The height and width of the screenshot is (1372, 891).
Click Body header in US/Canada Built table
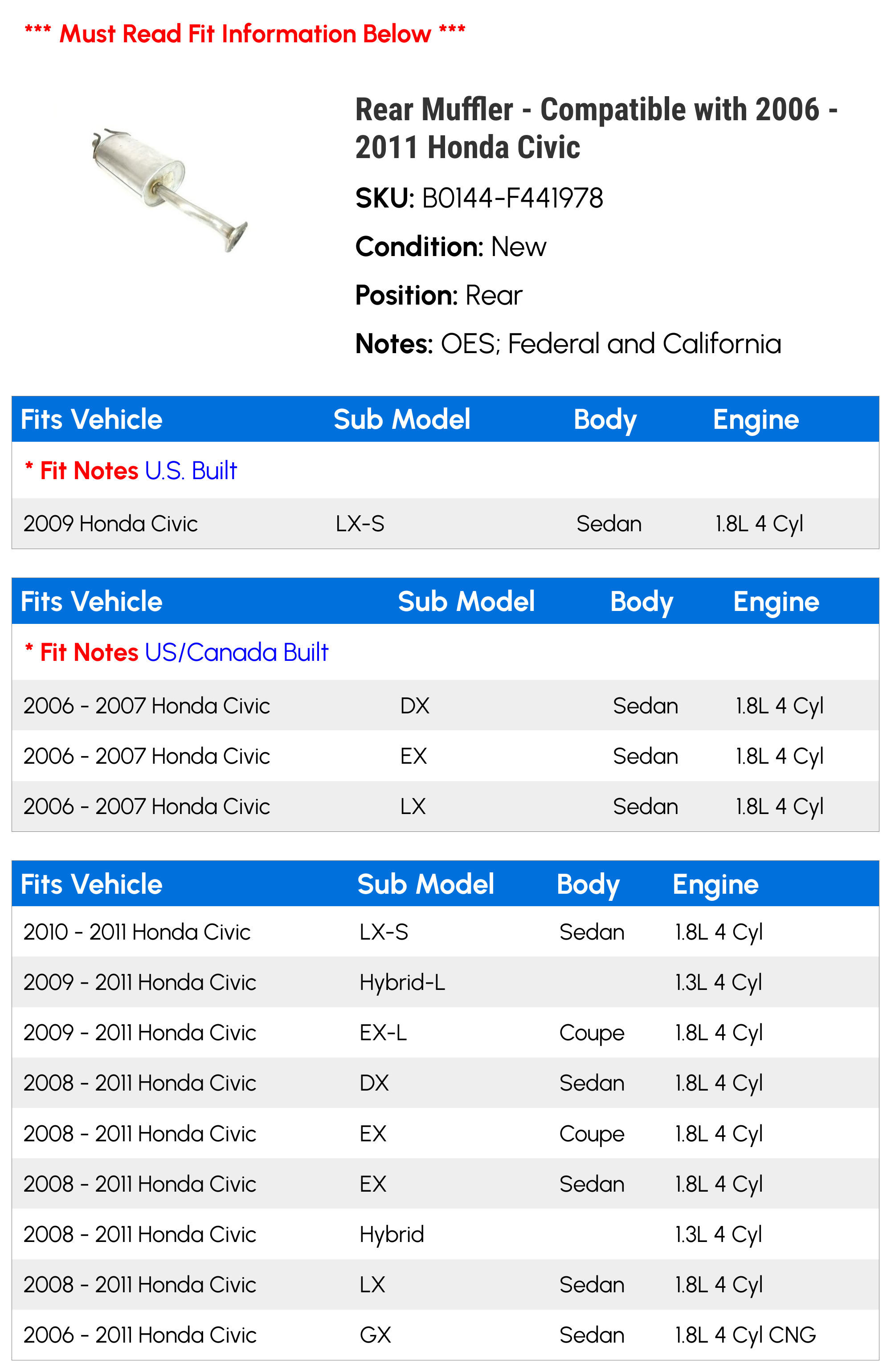pyautogui.click(x=641, y=602)
